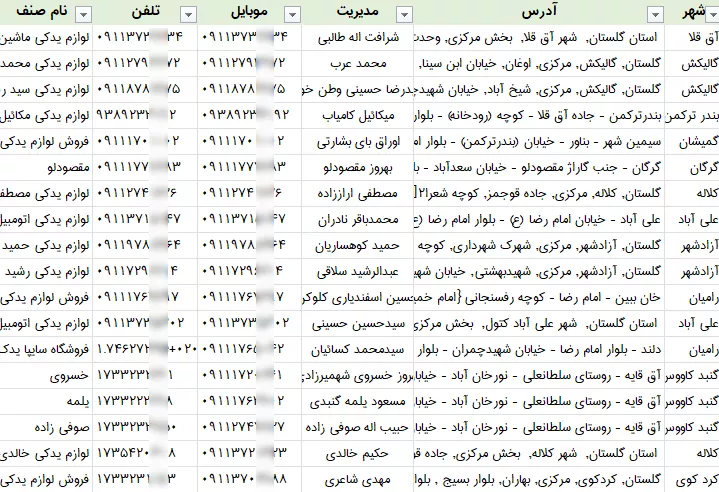The height and width of the screenshot is (492, 719).
Task: Select the city cell آق قلا
Action: (x=692, y=38)
